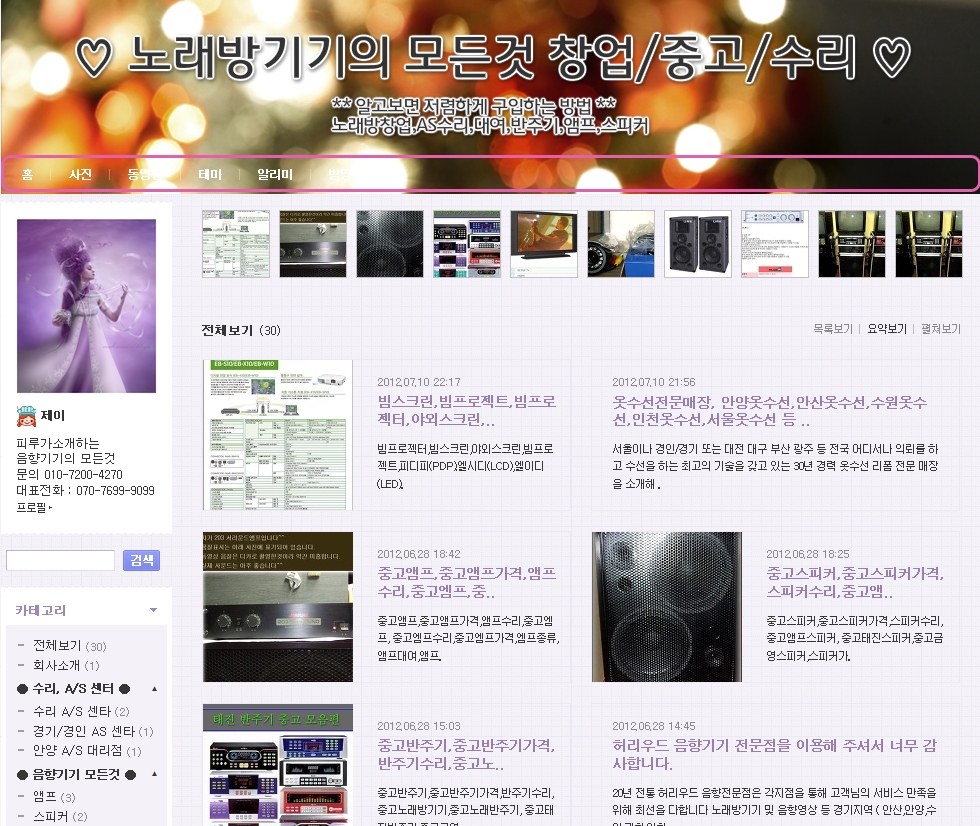Open the 테마 menu item

point(210,174)
